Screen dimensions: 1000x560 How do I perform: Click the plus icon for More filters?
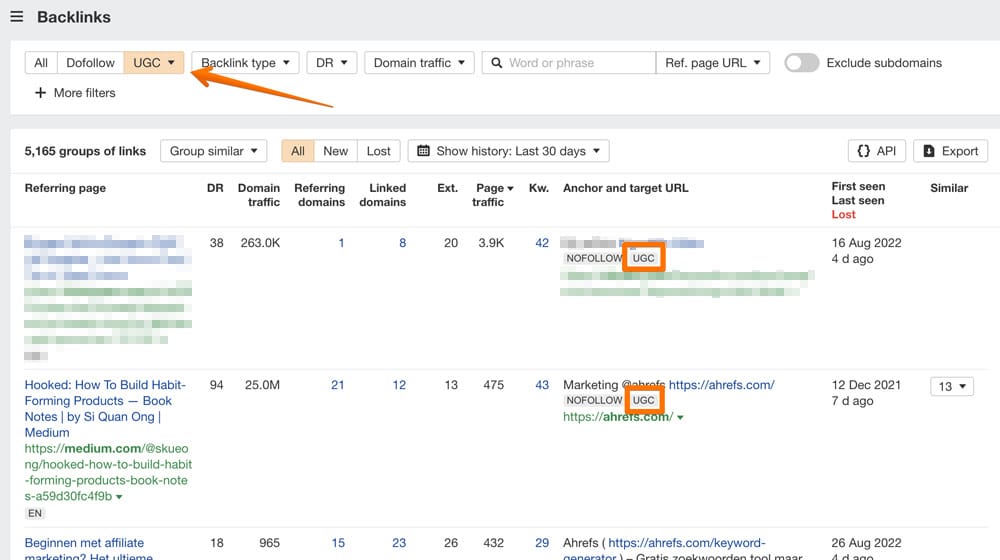40,92
